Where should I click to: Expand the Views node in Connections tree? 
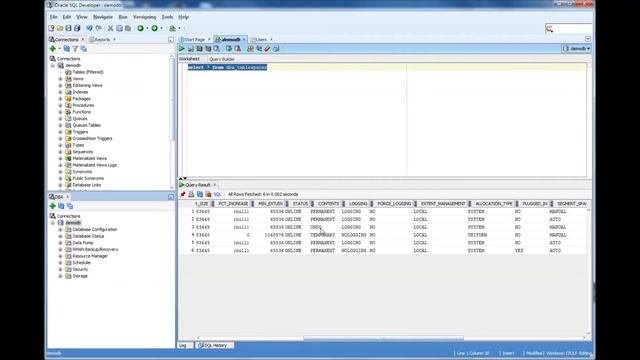[60, 79]
